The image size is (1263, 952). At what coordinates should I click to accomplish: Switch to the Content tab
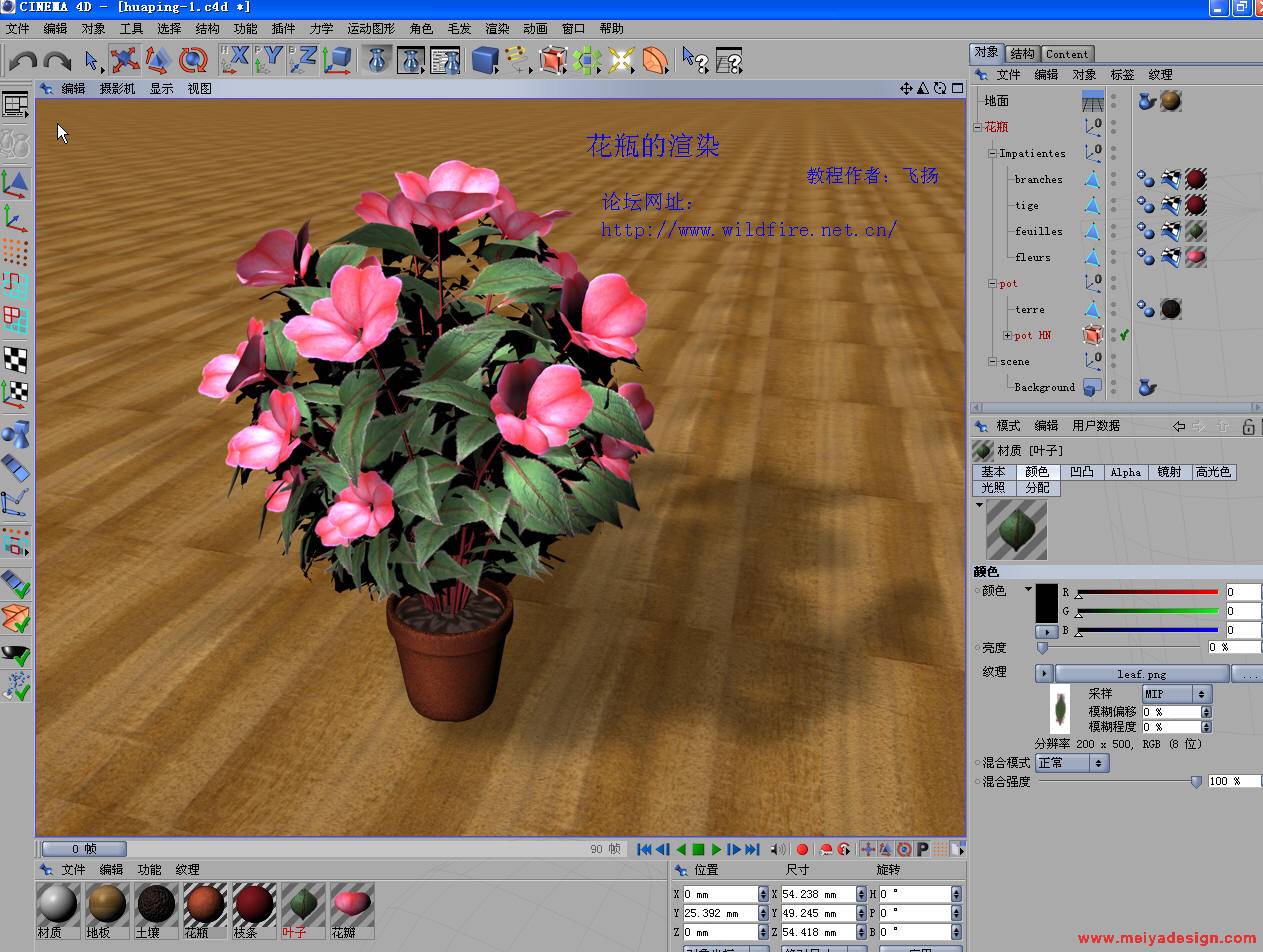pyautogui.click(x=1067, y=54)
